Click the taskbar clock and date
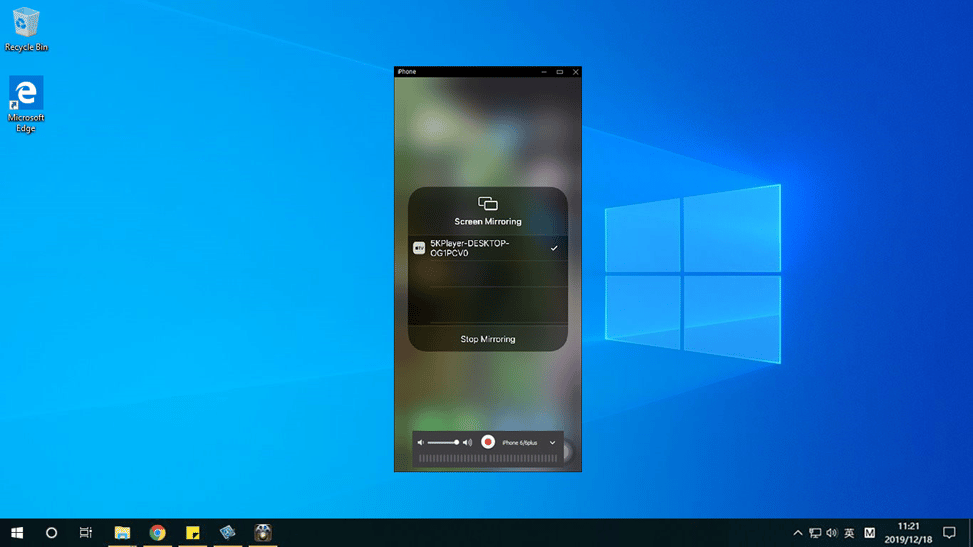Image resolution: width=973 pixels, height=547 pixels. 908,532
